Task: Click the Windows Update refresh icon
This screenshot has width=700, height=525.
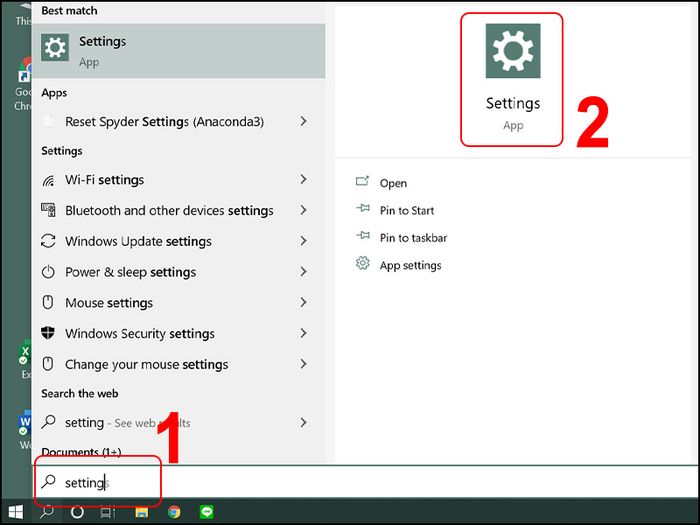Action: (48, 241)
